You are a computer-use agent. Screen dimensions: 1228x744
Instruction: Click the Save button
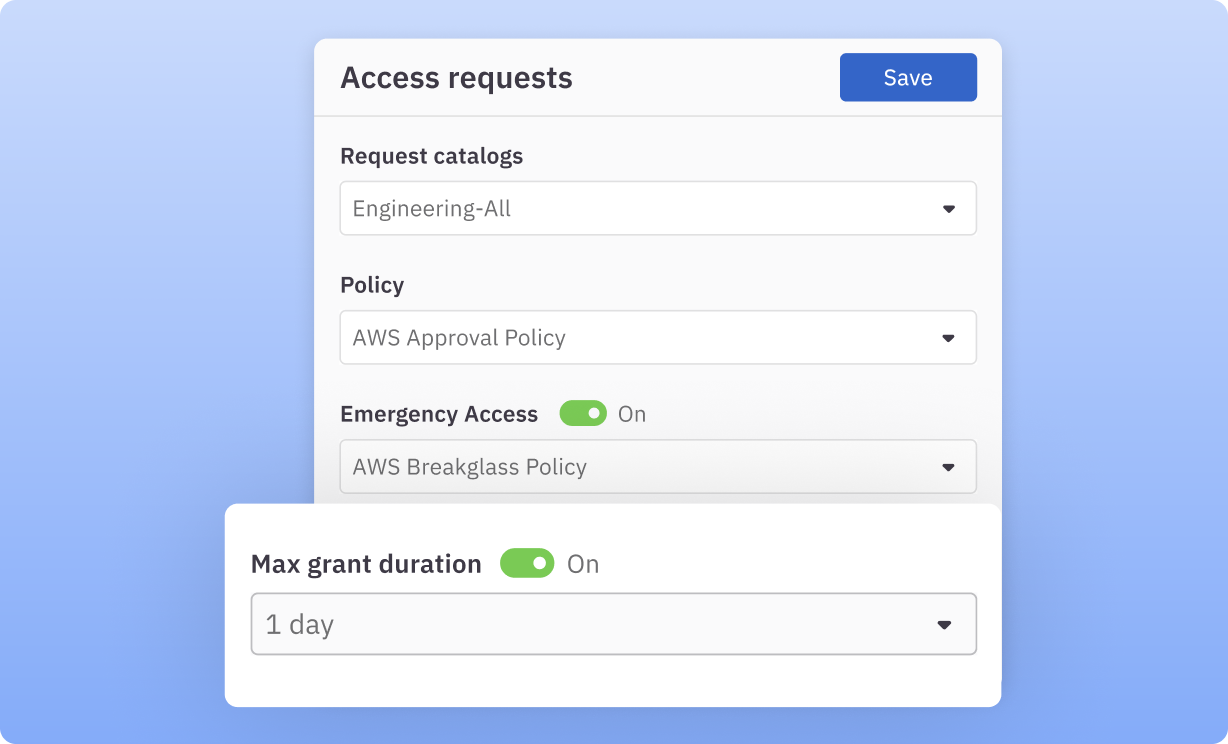click(908, 77)
